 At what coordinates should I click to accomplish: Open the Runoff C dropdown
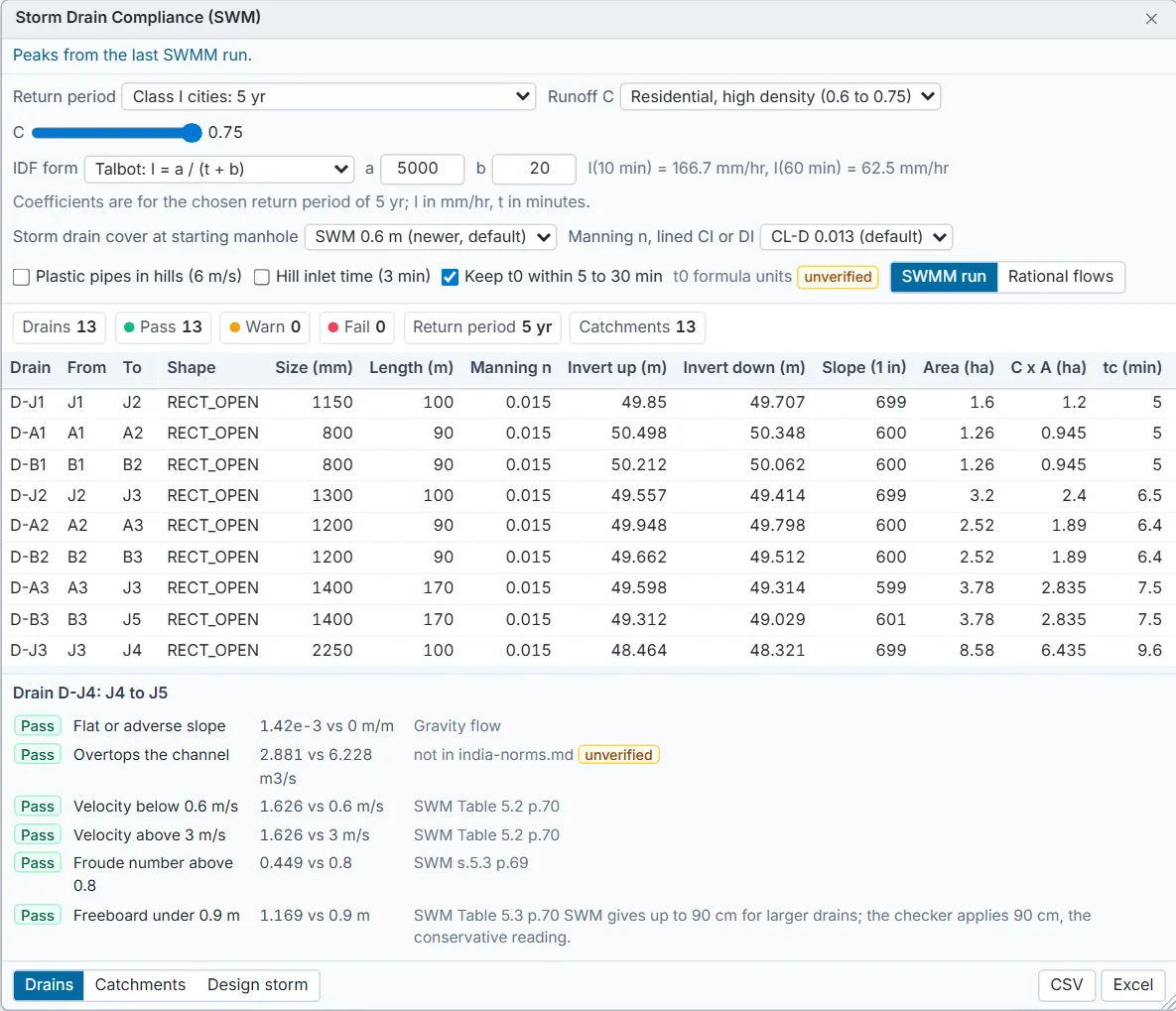780,97
